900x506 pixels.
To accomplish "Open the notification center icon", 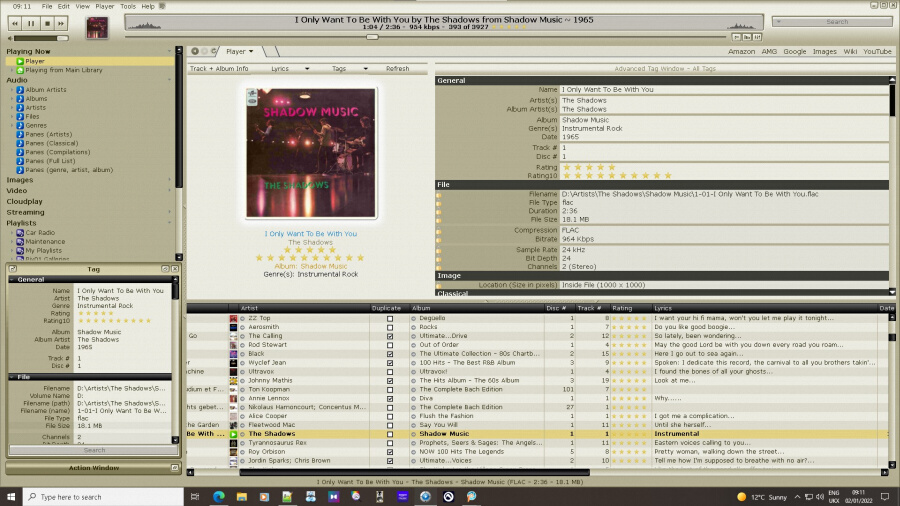I will (885, 497).
